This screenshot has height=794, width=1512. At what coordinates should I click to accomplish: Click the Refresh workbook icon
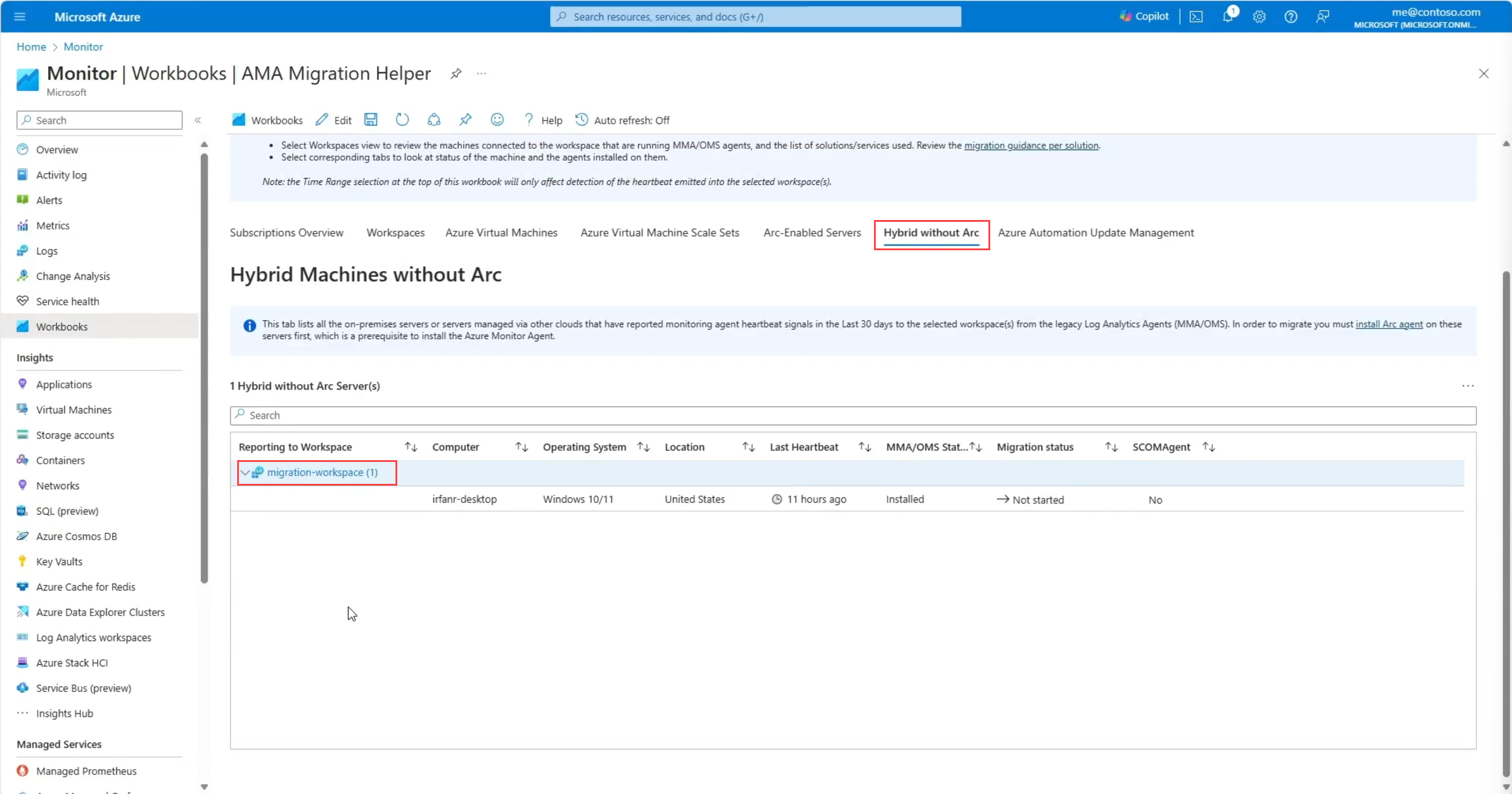pyautogui.click(x=402, y=120)
